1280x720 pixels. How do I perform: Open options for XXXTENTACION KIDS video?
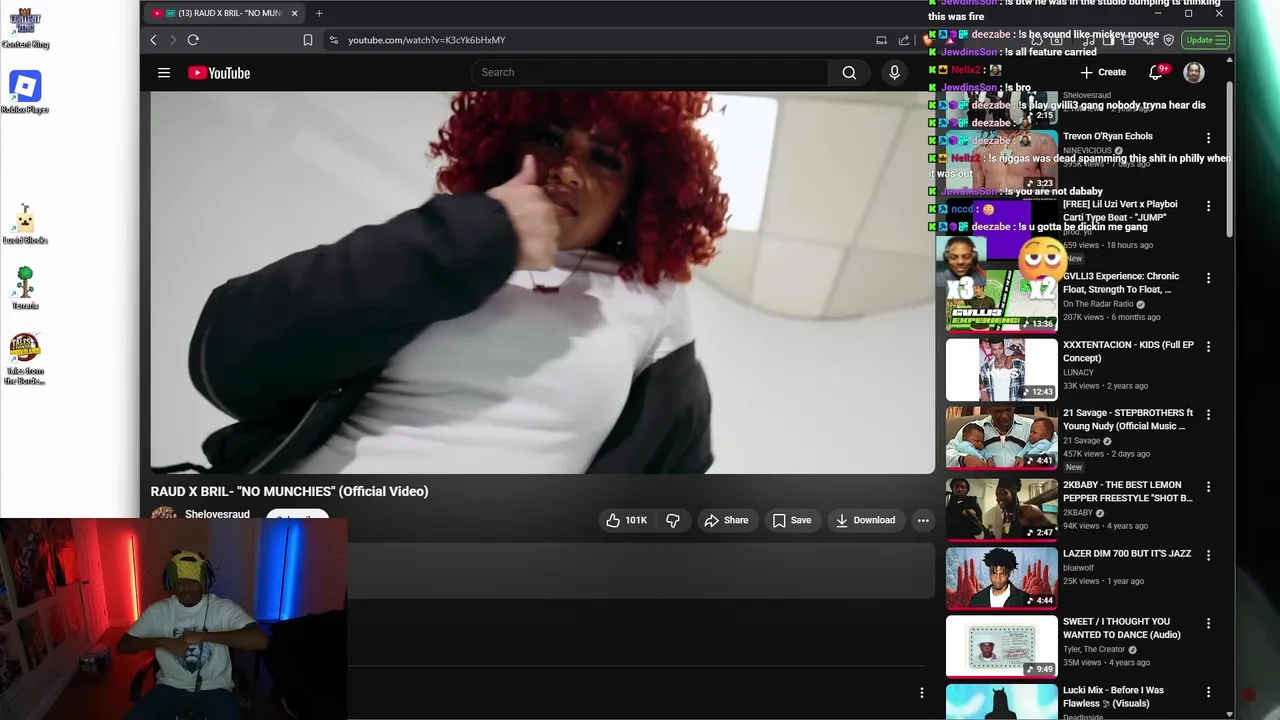click(x=1208, y=347)
